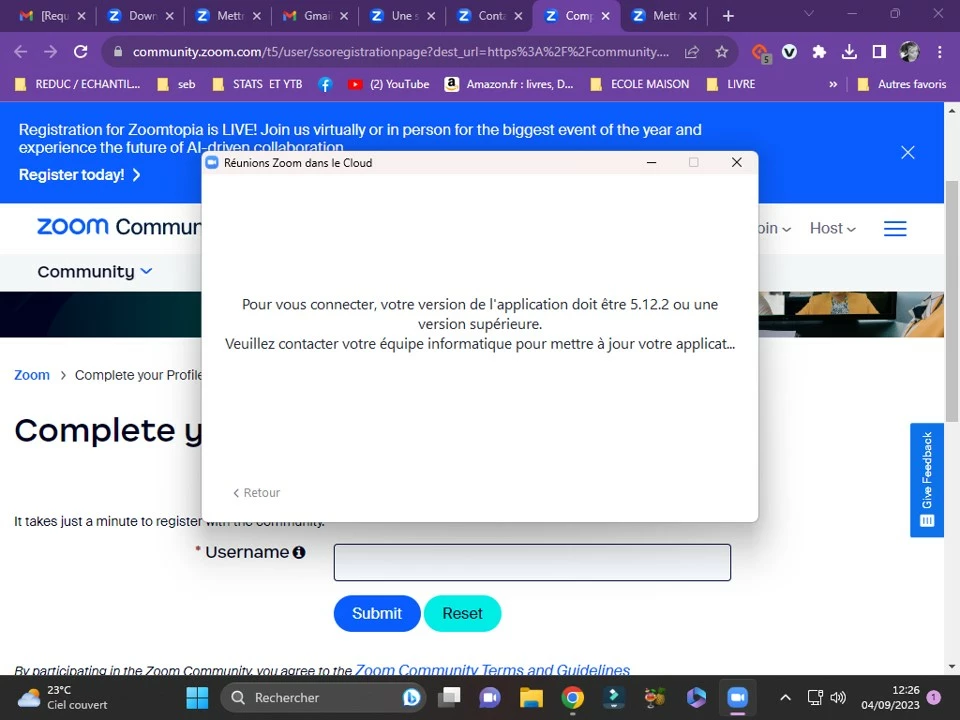Click the orange extension icon with badge 5
The width and height of the screenshot is (960, 720).
tap(760, 53)
